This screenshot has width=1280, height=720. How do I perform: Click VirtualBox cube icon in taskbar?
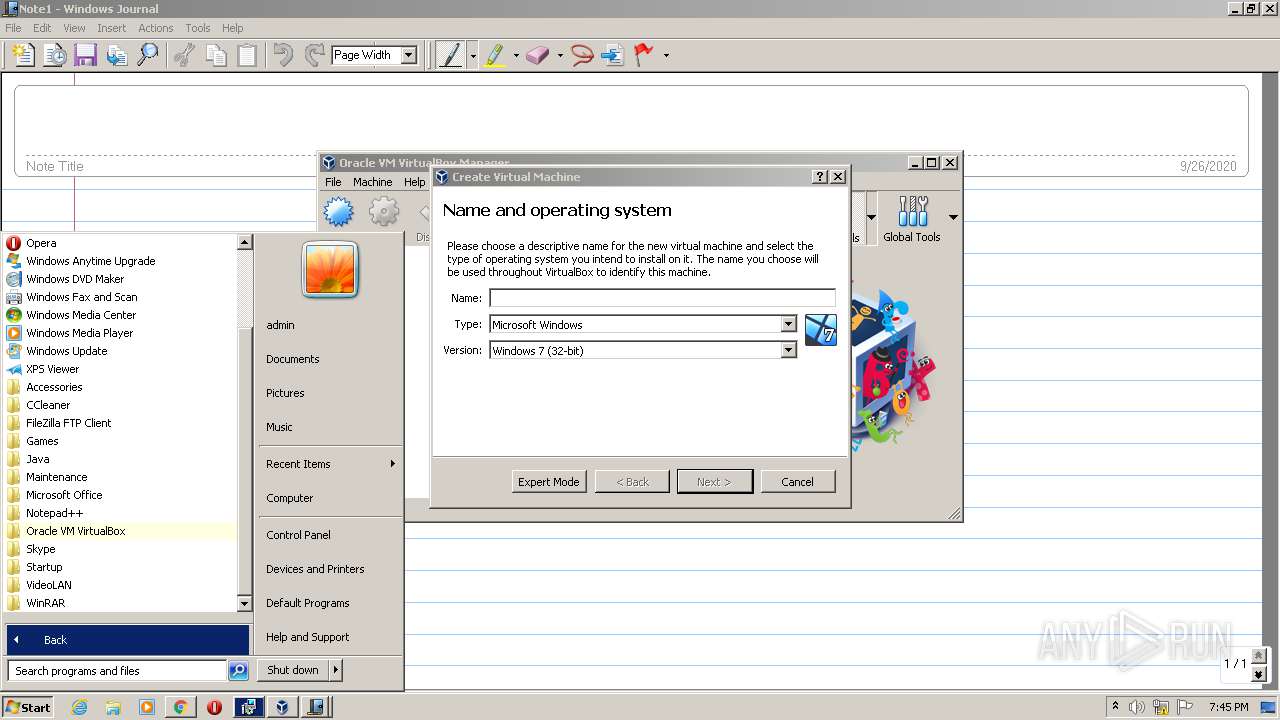(x=282, y=707)
